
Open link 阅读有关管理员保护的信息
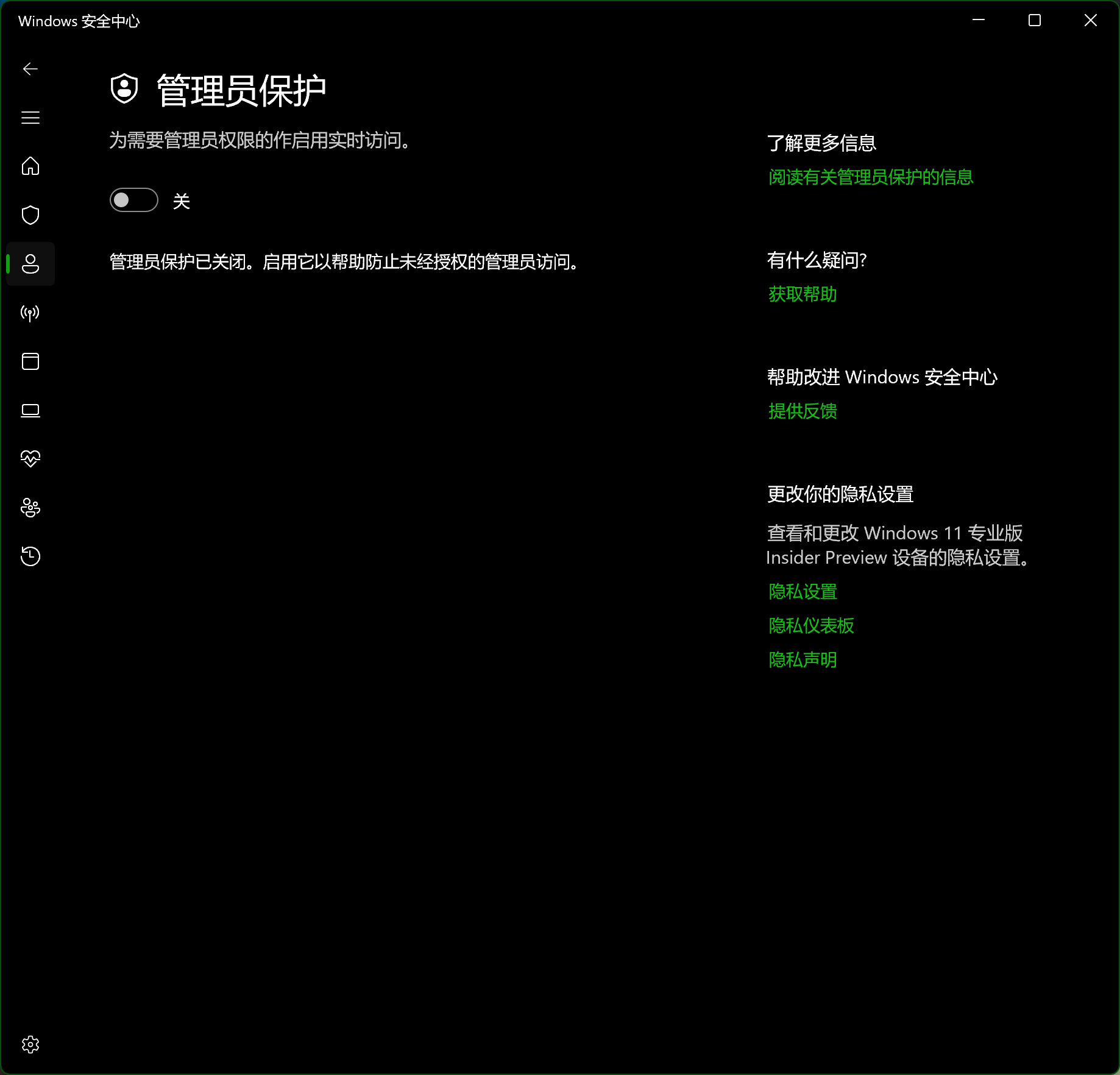click(870, 177)
